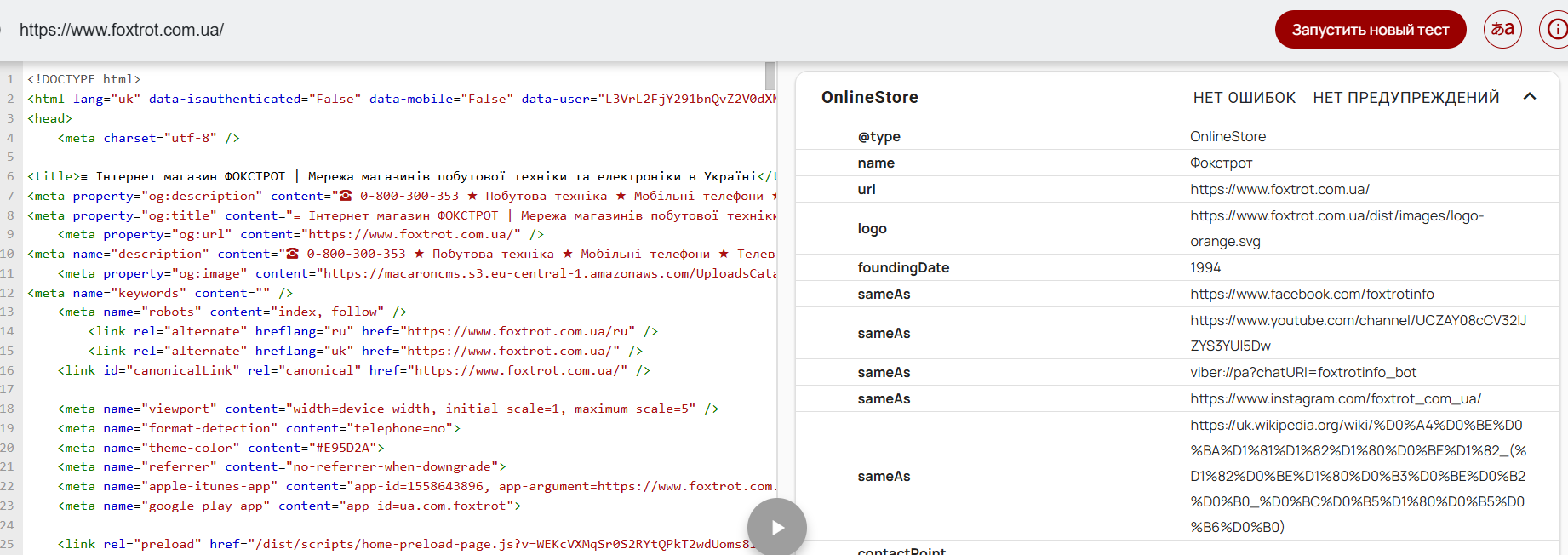Screen dimensions: 1568x555
Task: Open the language selection icon
Action: point(1502,30)
